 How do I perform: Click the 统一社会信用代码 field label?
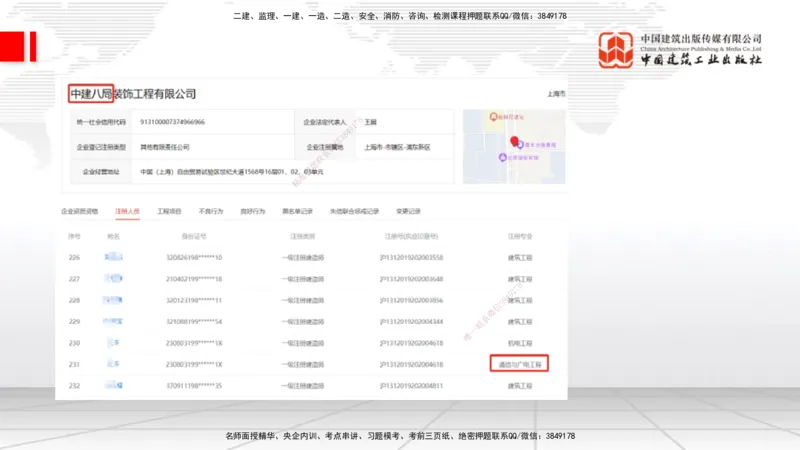[101, 122]
